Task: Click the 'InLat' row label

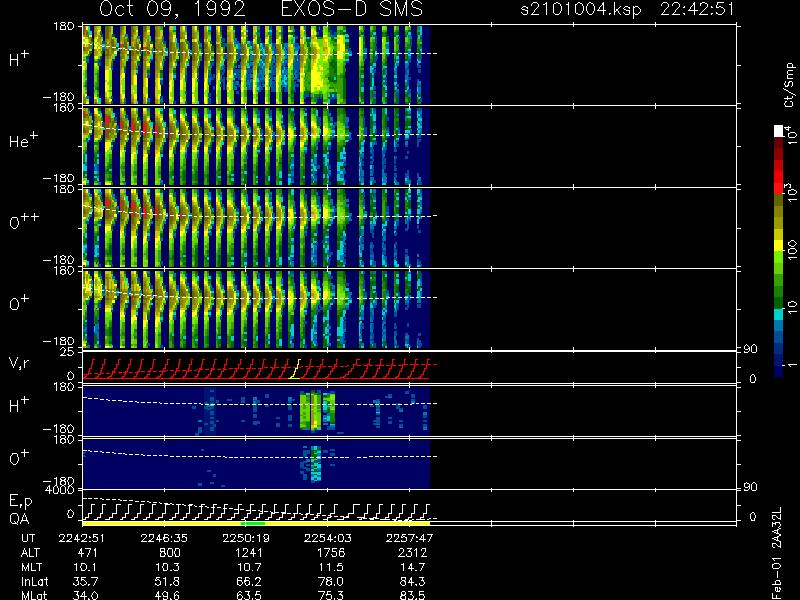Action: (x=34, y=581)
